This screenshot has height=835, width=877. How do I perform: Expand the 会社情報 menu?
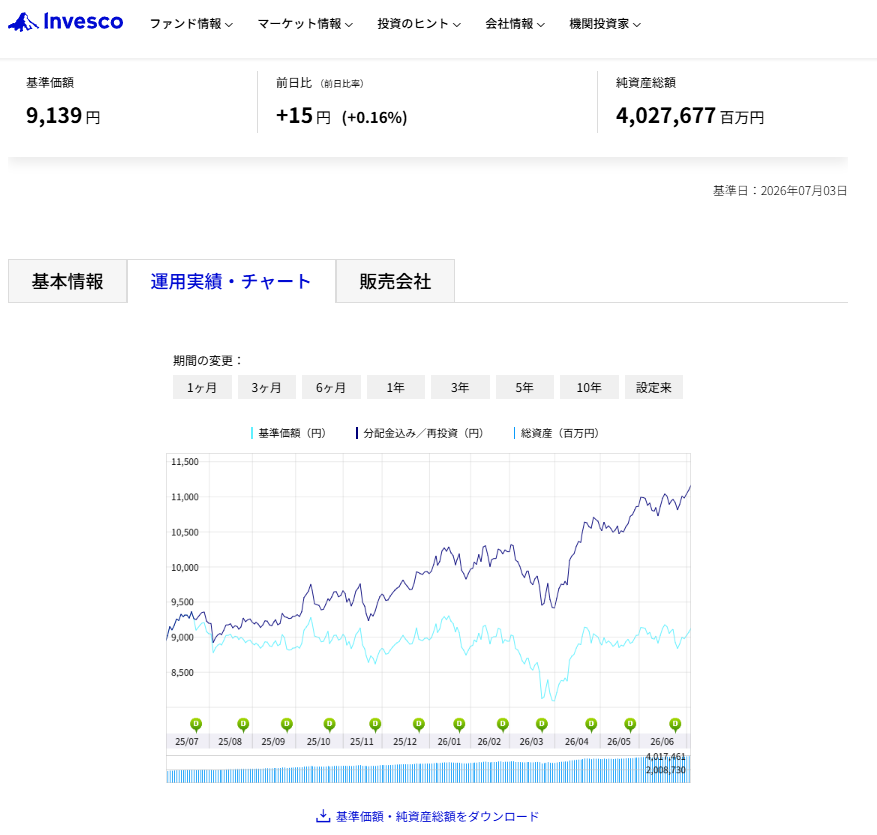[x=515, y=23]
